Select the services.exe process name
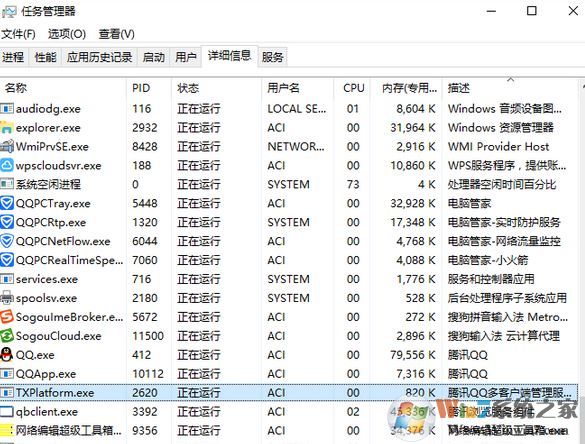 tap(47, 279)
